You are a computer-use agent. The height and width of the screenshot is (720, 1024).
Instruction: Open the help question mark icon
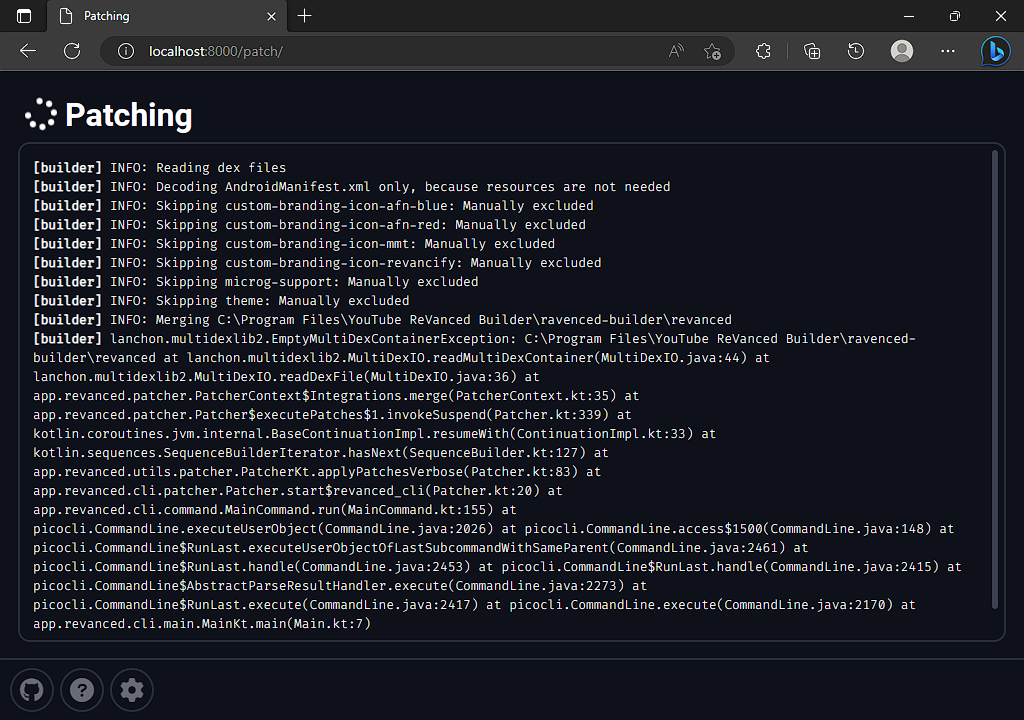81,690
